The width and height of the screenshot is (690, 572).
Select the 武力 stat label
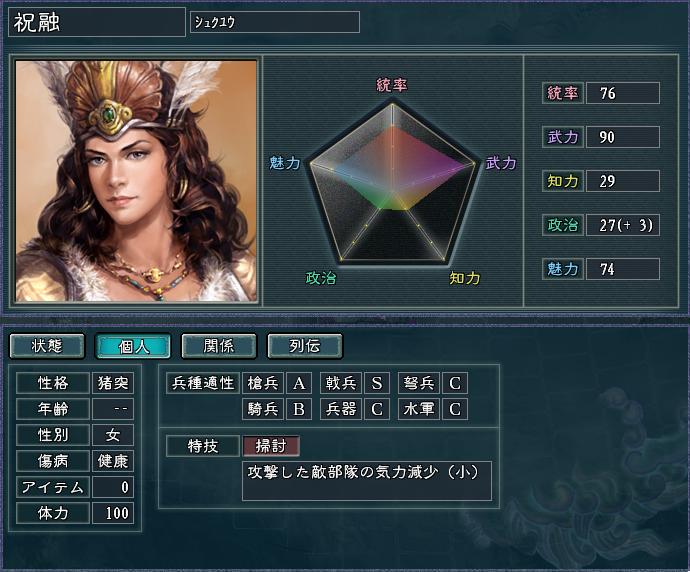pos(563,137)
